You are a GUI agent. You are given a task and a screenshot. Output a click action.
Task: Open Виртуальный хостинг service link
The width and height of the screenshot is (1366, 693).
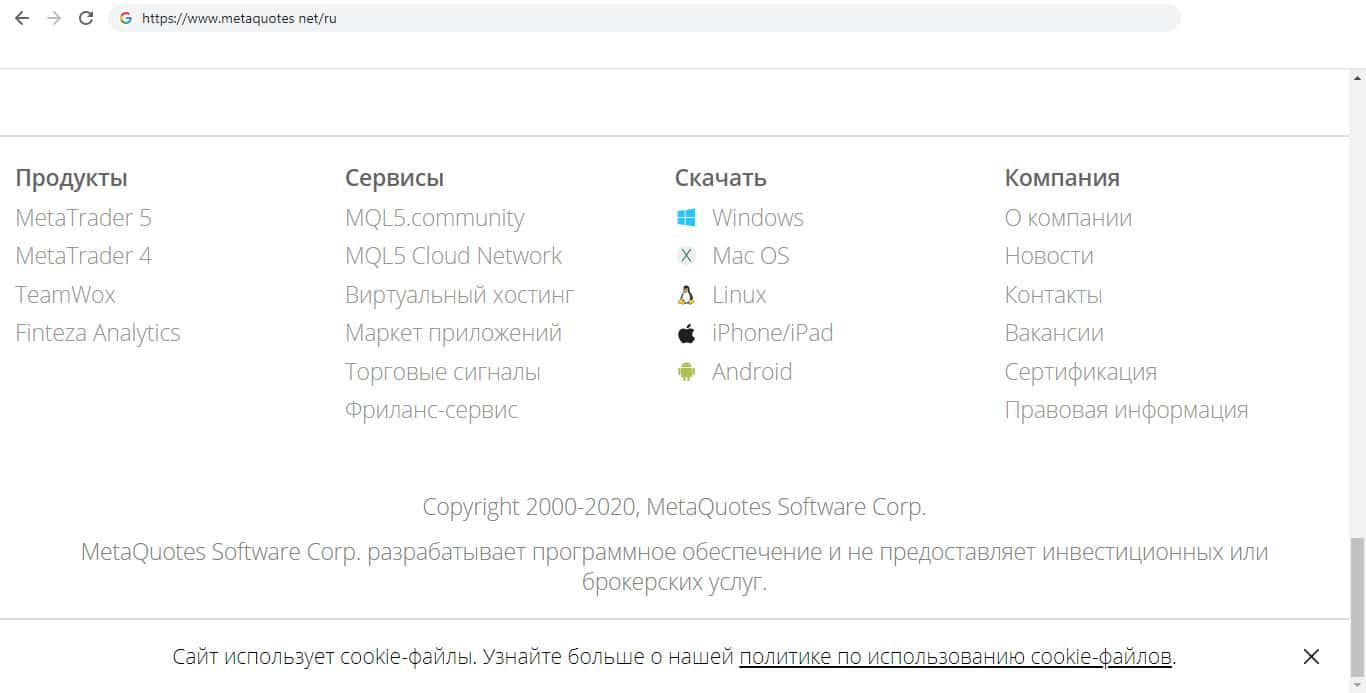click(x=459, y=295)
